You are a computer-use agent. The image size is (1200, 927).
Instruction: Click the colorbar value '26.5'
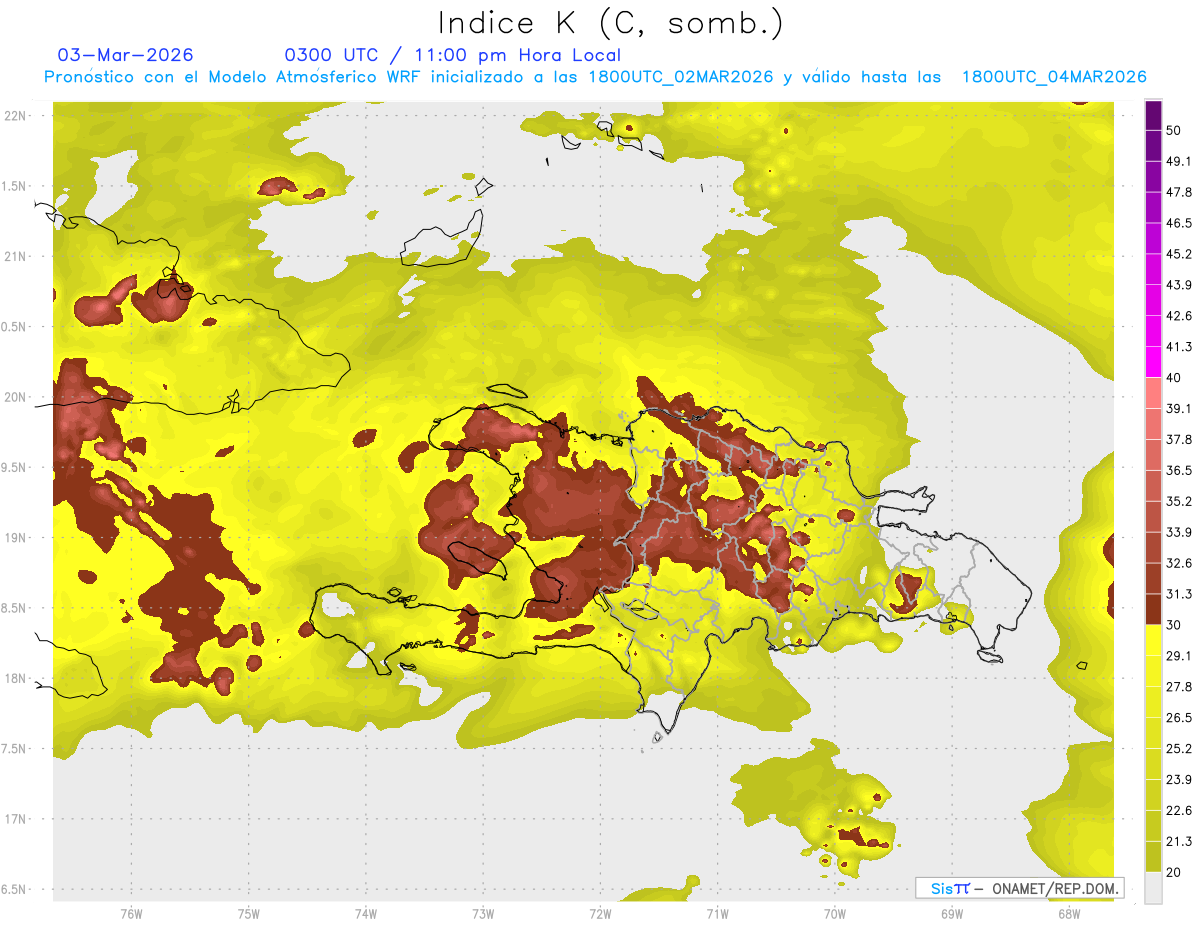(1178, 717)
